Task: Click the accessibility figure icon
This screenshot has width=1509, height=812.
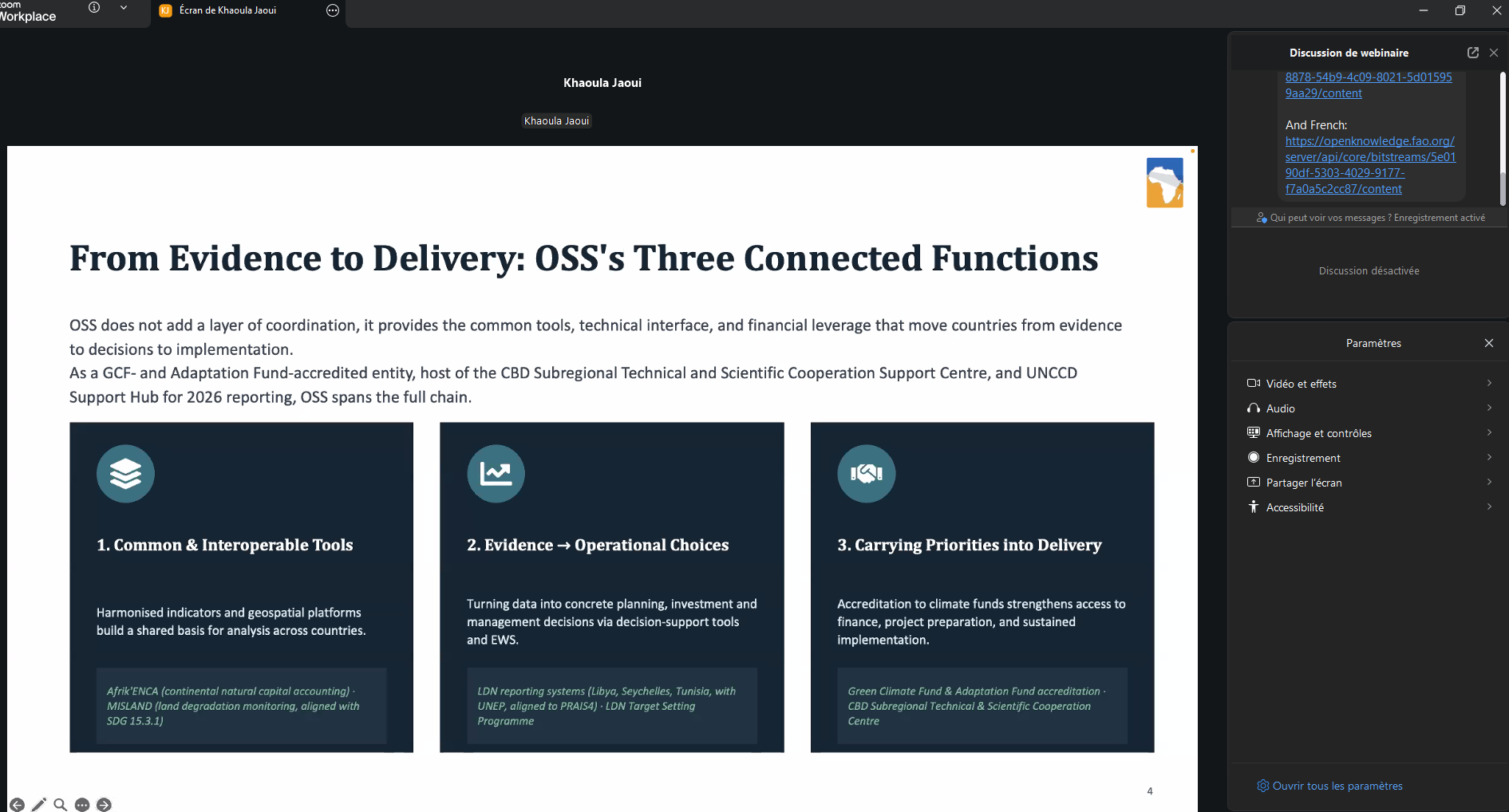Action: (1254, 507)
